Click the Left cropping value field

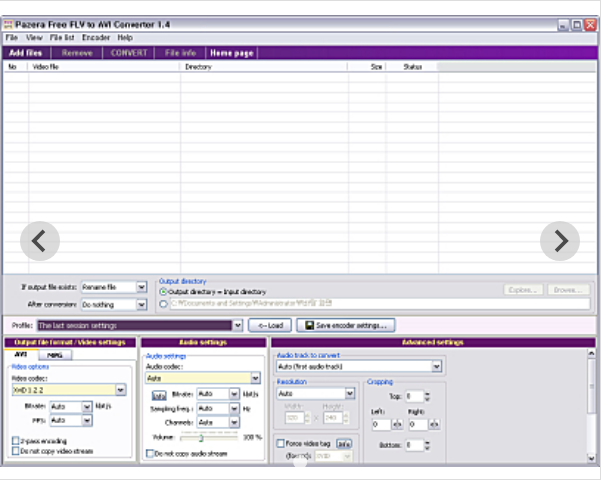381,424
